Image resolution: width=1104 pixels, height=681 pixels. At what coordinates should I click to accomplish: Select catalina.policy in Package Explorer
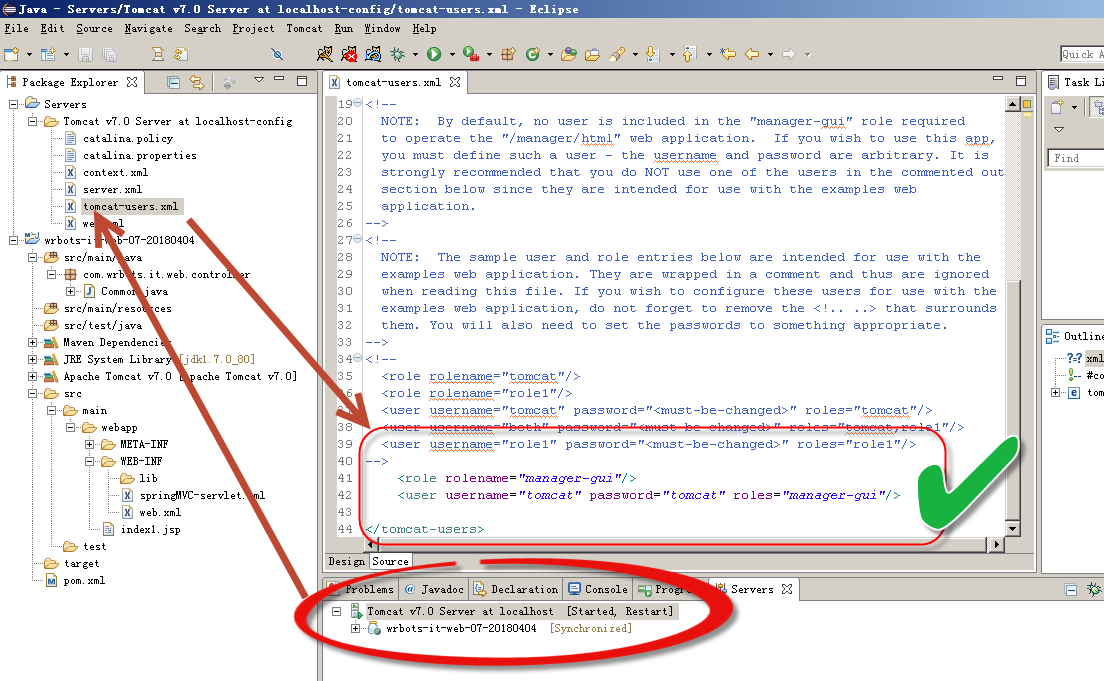[x=127, y=139]
